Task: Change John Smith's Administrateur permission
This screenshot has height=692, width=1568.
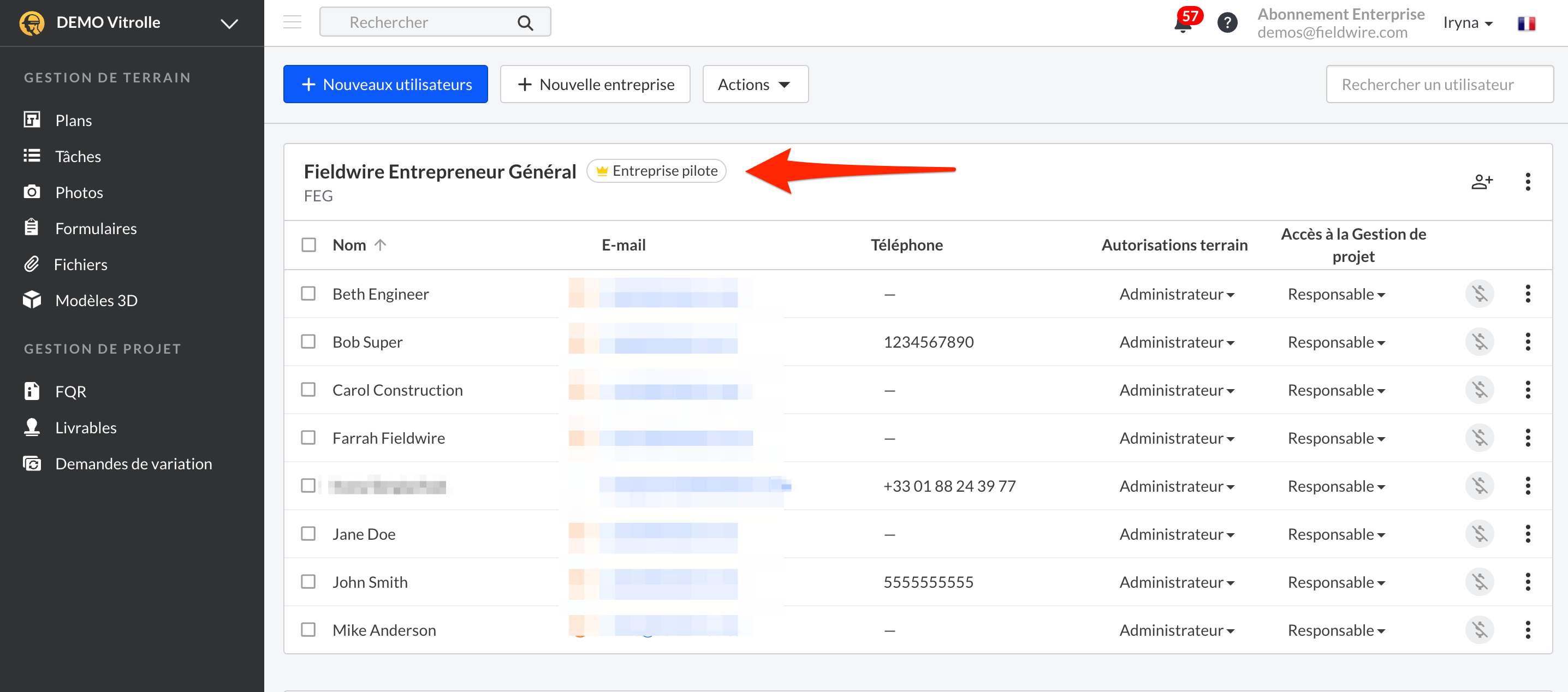Action: (x=1177, y=583)
